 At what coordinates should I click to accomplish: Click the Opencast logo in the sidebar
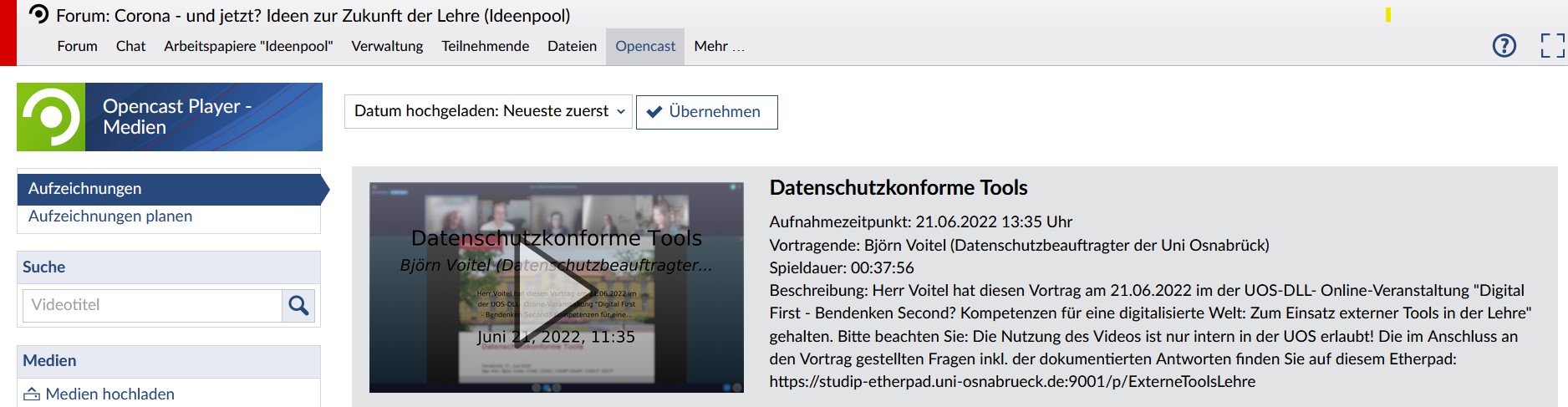pyautogui.click(x=51, y=117)
